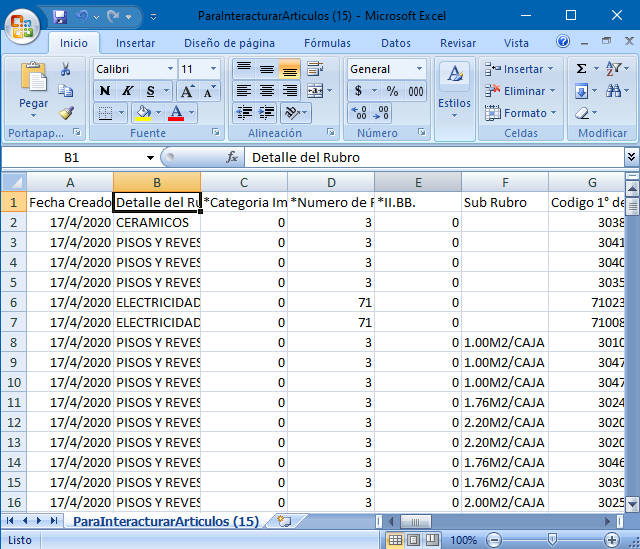Click the fill down arrow icon in Modificar
The image size is (640, 549).
[581, 91]
